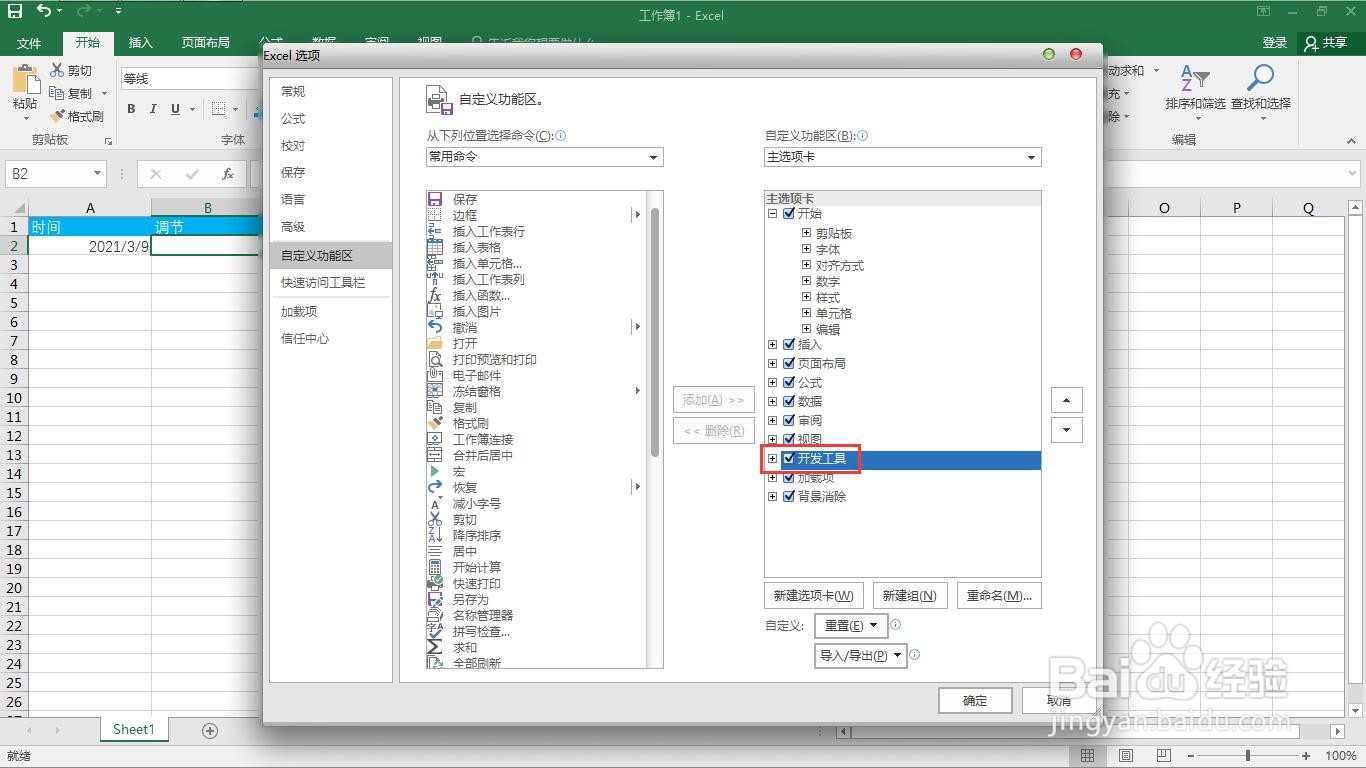Viewport: 1366px width, 768px height.
Task: Click the 重命名 button
Action: (999, 595)
